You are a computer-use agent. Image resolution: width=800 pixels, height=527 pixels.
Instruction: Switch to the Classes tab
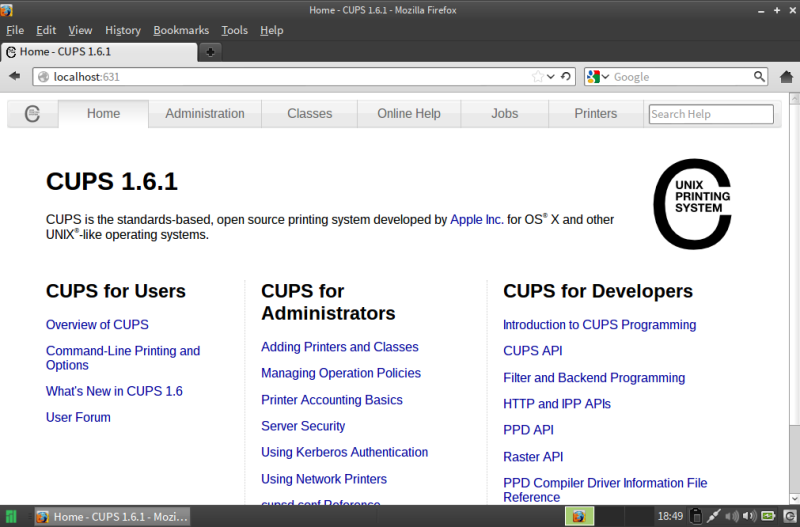(309, 113)
